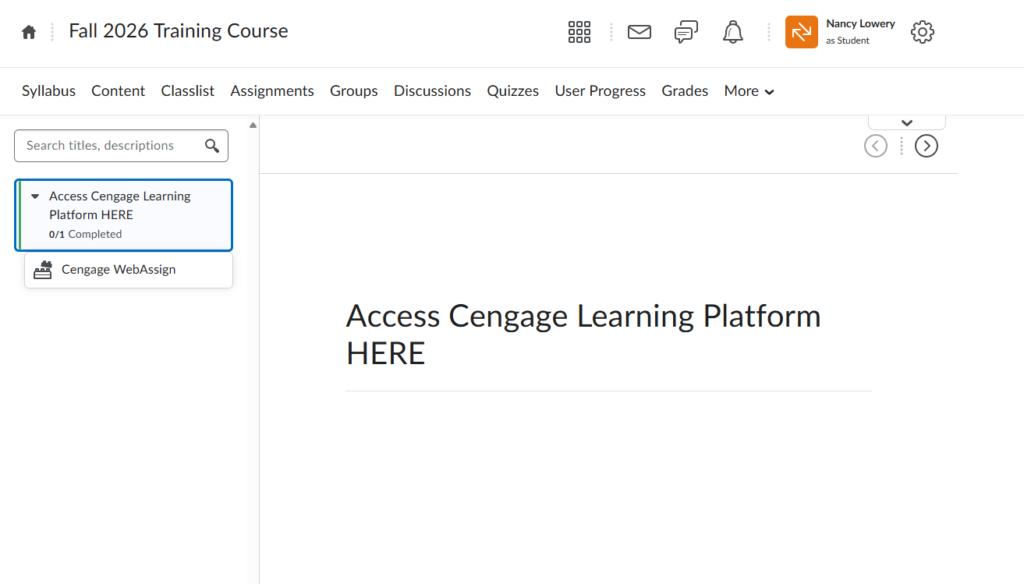
Task: Expand the More navigation dropdown
Action: (749, 91)
